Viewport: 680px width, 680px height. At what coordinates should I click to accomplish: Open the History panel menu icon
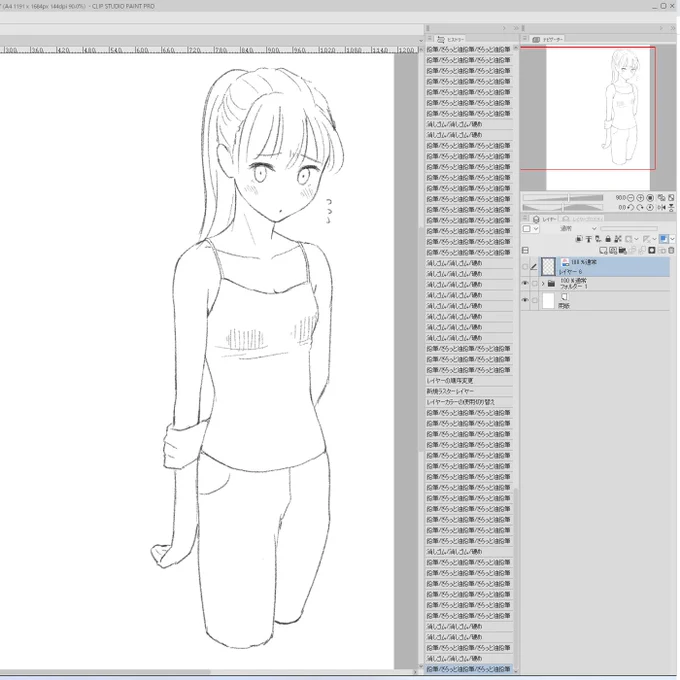click(430, 39)
